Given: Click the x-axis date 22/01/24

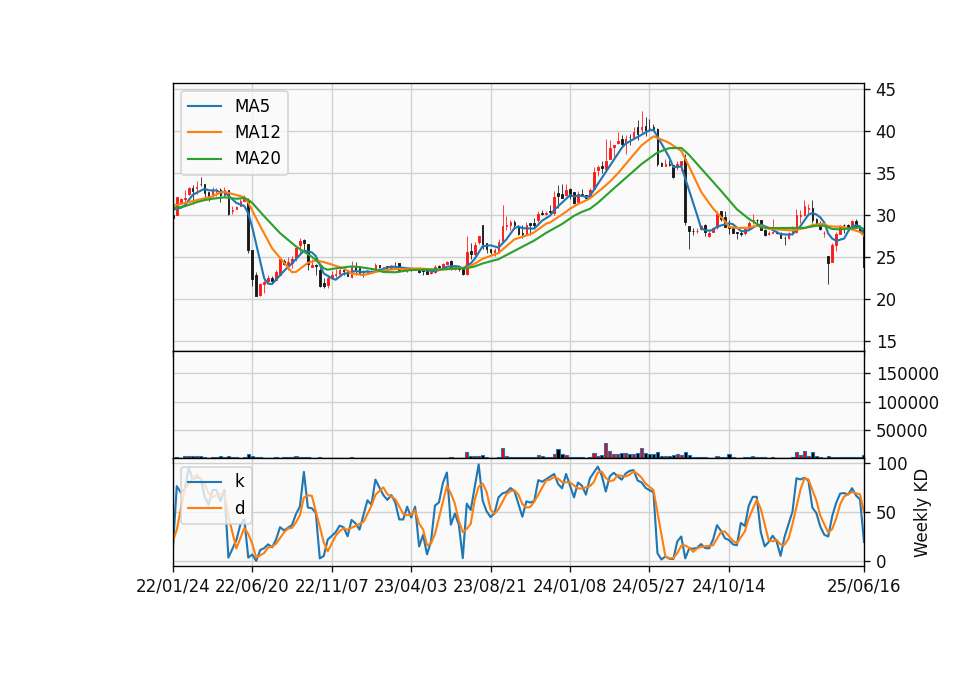Looking at the screenshot, I should point(173,586).
